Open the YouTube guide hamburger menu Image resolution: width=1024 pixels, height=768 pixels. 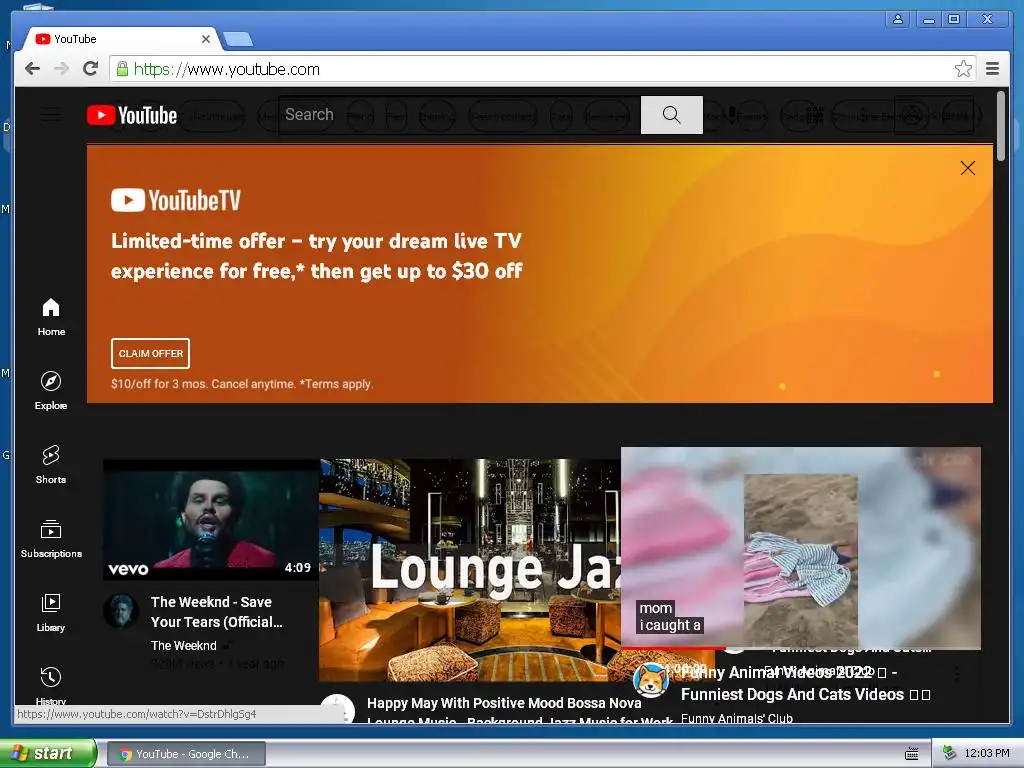(x=50, y=116)
